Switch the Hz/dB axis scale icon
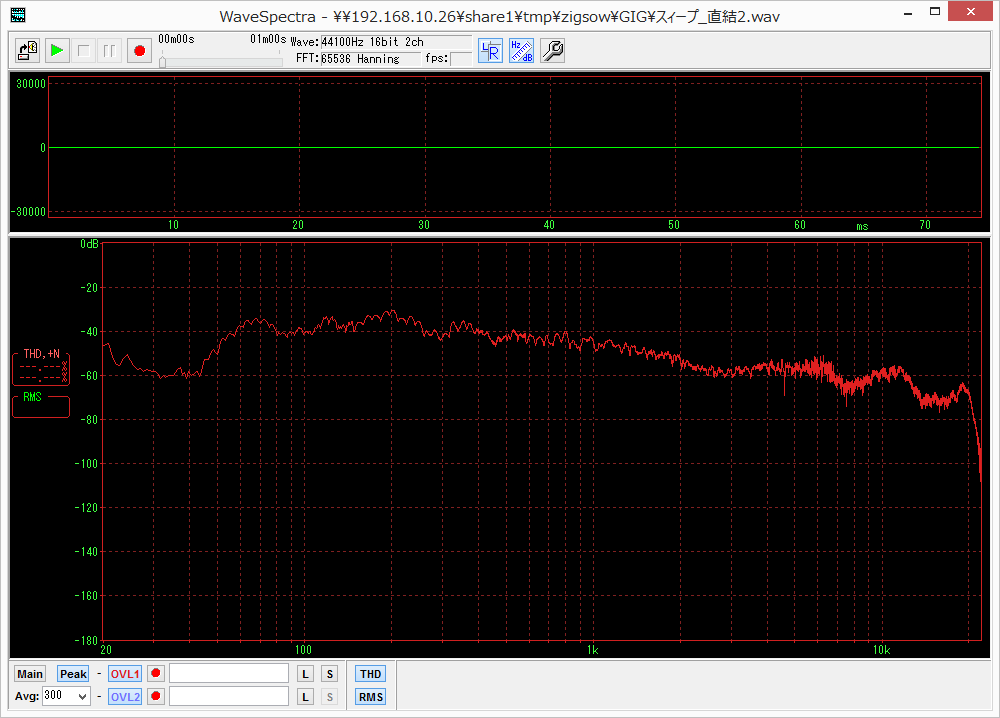This screenshot has height=718, width=1000. [x=521, y=51]
